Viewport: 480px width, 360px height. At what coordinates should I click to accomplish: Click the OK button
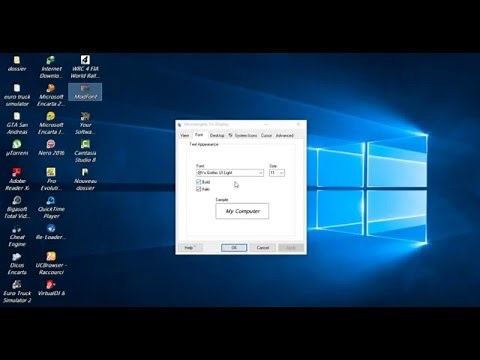click(x=234, y=248)
